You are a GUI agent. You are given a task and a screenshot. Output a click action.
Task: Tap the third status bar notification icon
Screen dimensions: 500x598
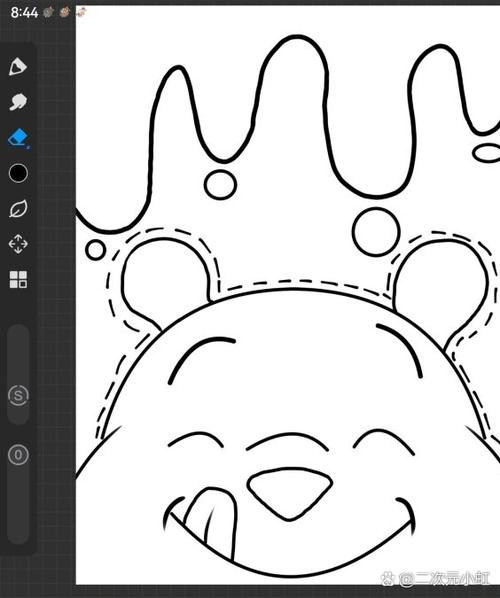[81, 12]
